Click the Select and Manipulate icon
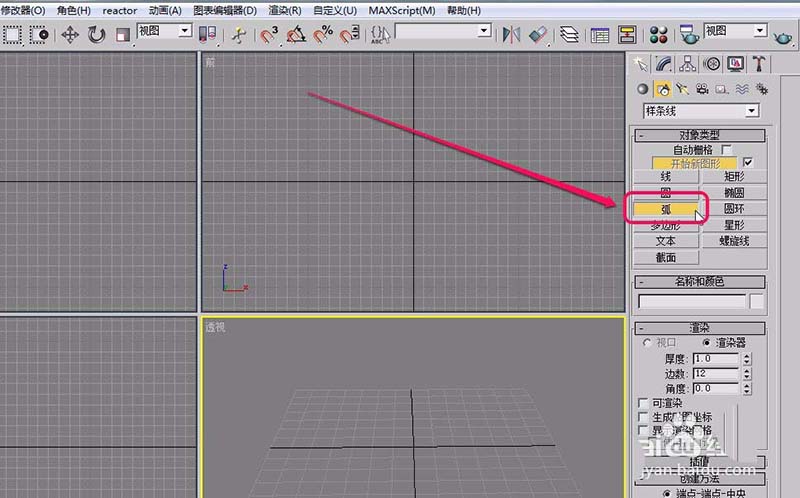The height and width of the screenshot is (498, 800). pos(238,35)
